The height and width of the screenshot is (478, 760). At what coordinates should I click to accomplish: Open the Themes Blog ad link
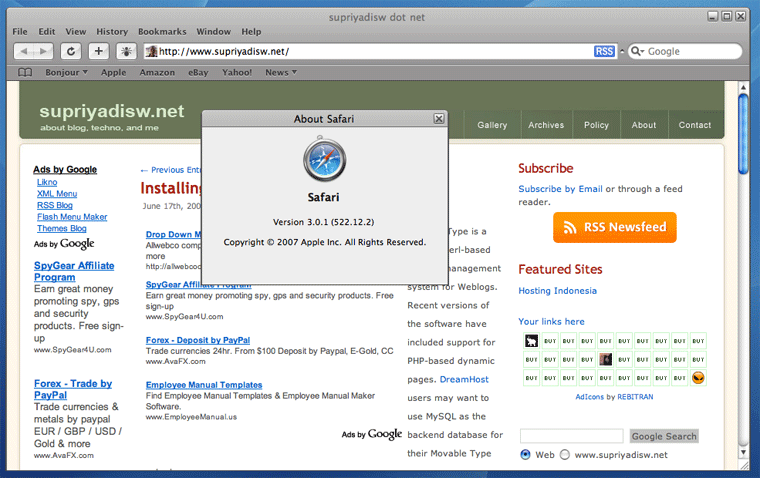[x=62, y=229]
